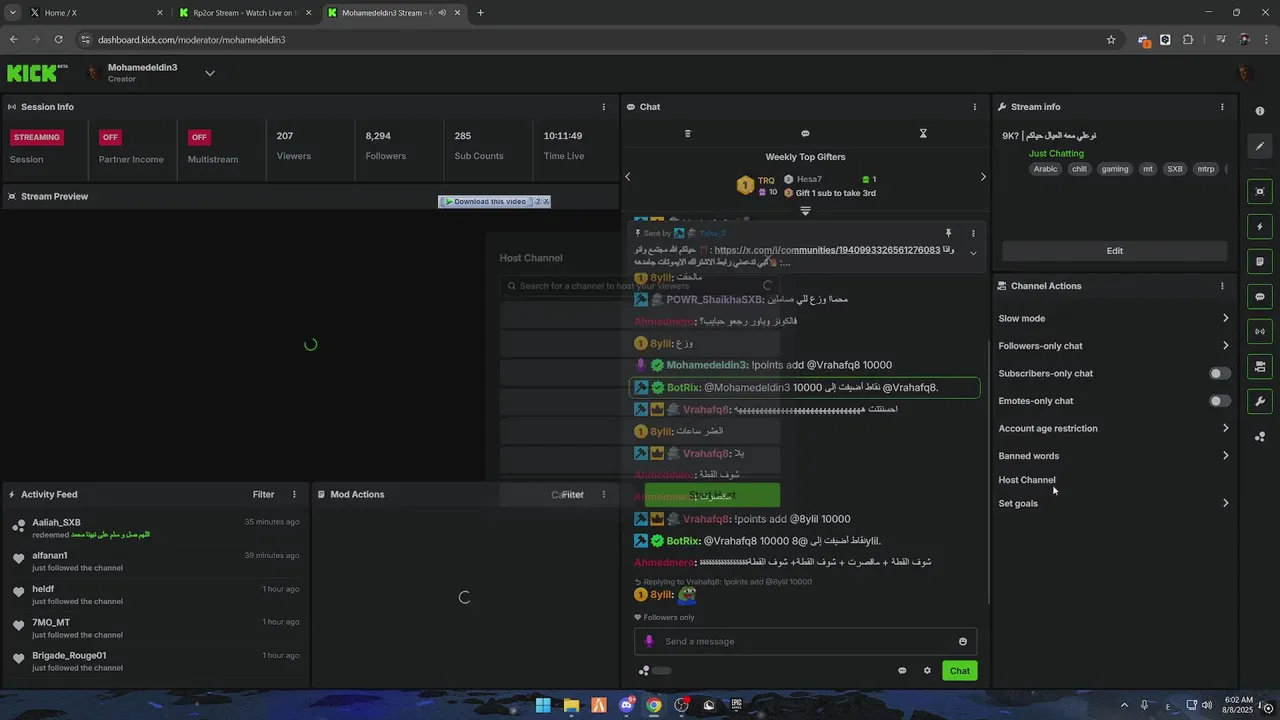The height and width of the screenshot is (720, 1280).
Task: Click the Filter button in the Activity Feed
Action: (x=263, y=494)
